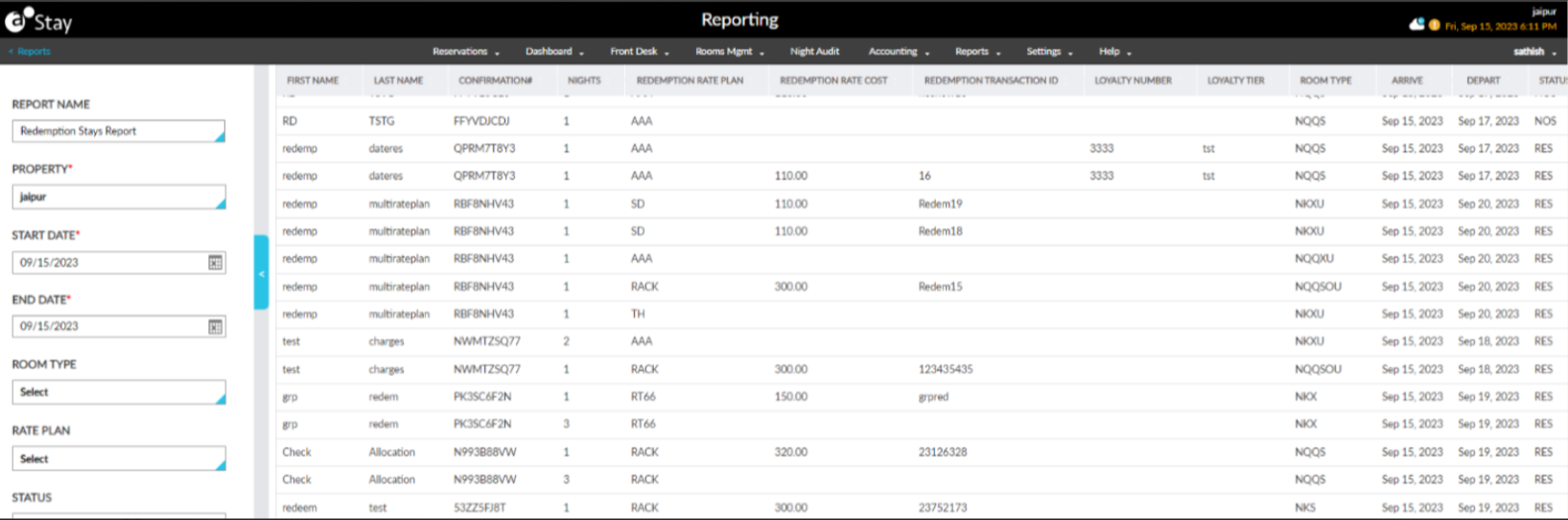Open the Accounting menu
This screenshot has width=1568, height=520.
pyautogui.click(x=898, y=52)
